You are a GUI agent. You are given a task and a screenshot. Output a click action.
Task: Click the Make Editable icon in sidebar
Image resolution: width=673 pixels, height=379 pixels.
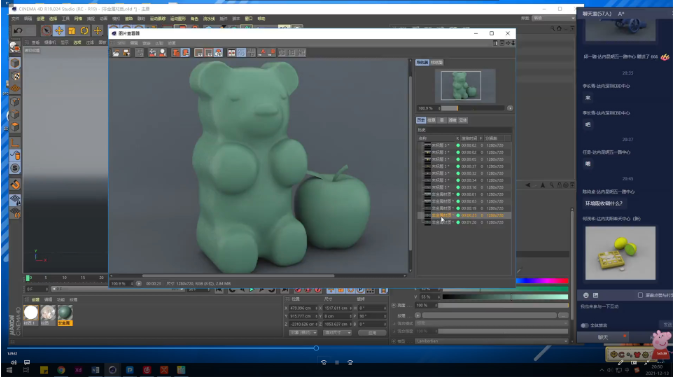click(15, 47)
